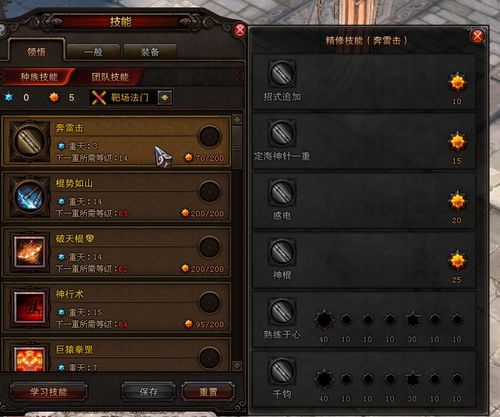This screenshot has width=500, height=417.
Task: Click the skill list scroll-down arrow
Action: [237, 366]
